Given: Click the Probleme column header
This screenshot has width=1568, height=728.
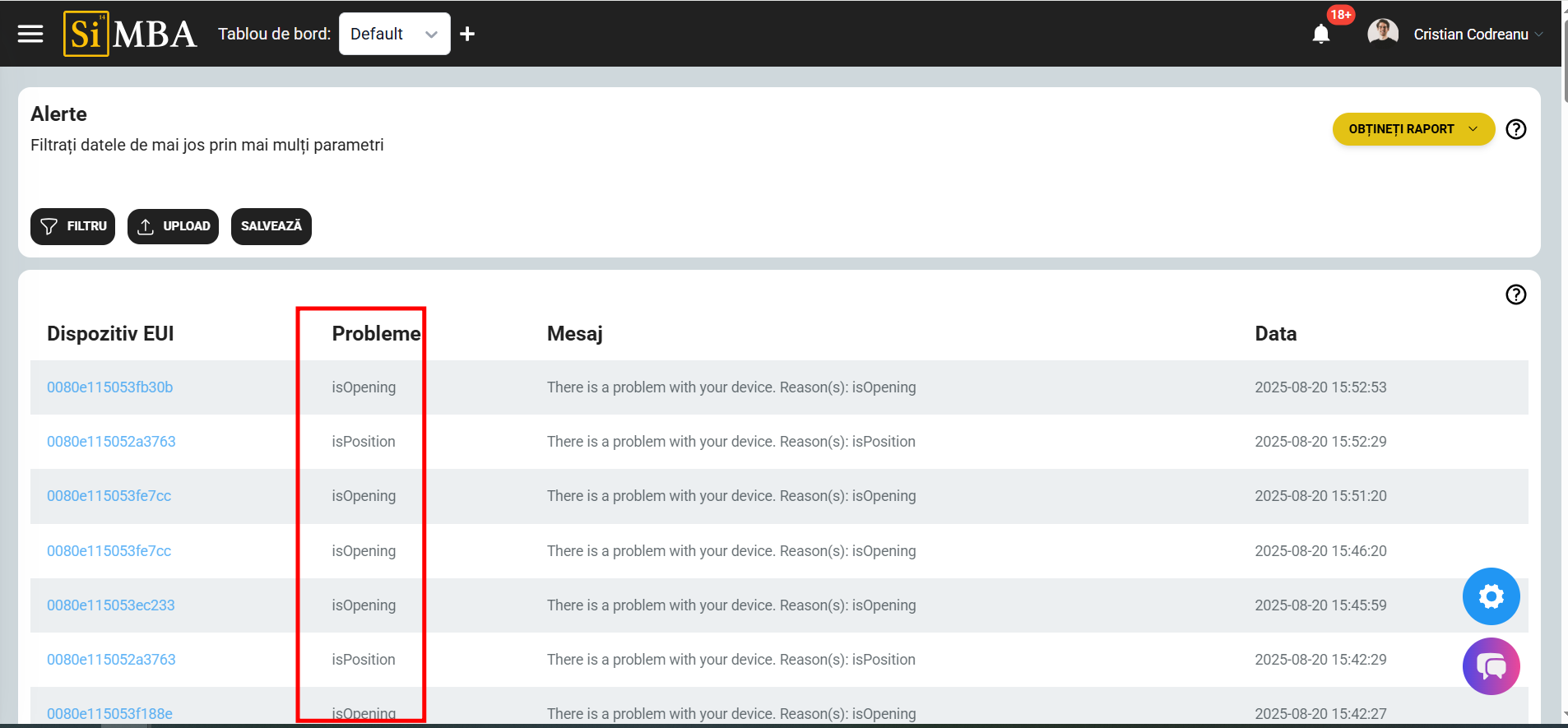Looking at the screenshot, I should [376, 334].
